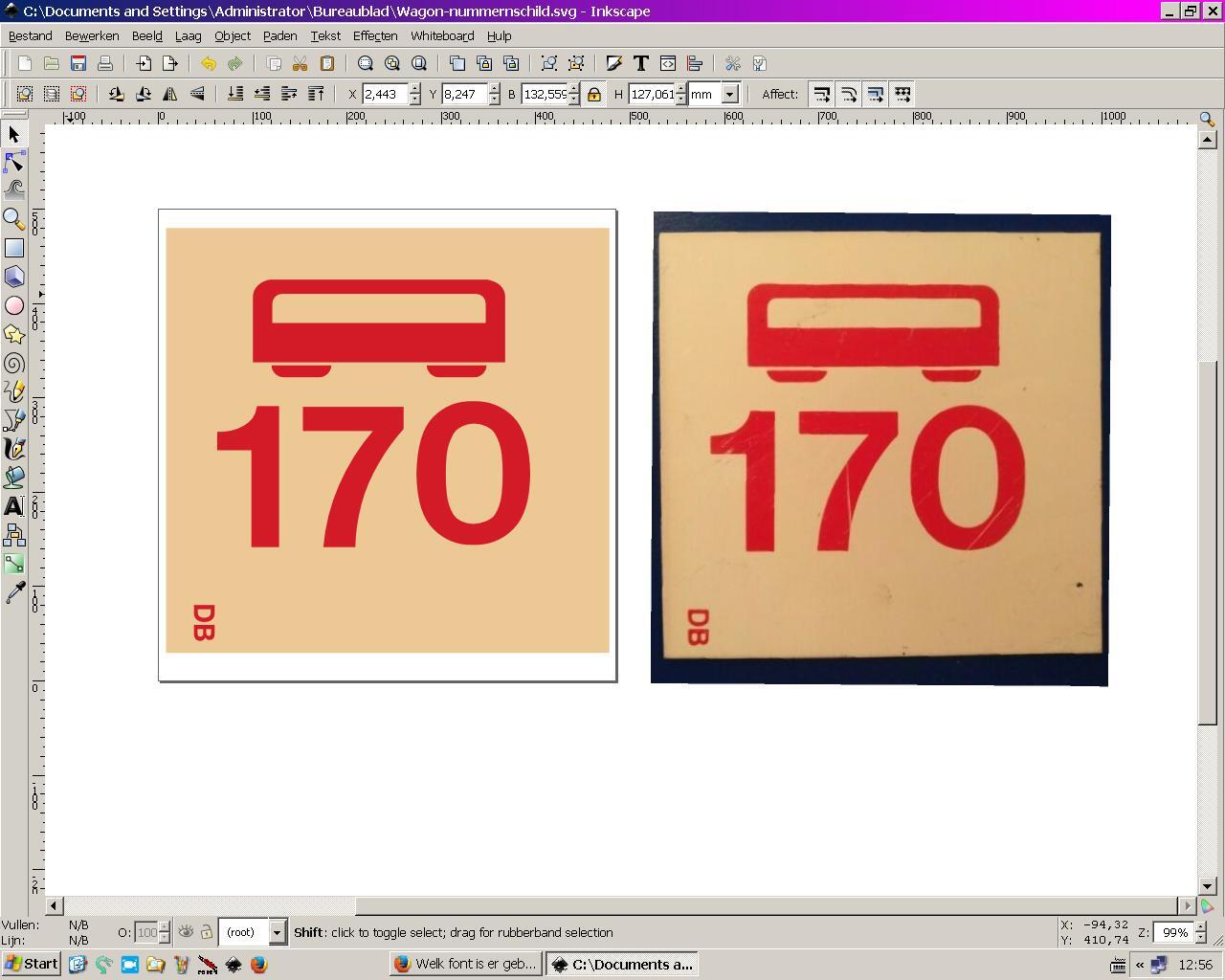Click the Inkscape taskbar button

click(x=622, y=964)
